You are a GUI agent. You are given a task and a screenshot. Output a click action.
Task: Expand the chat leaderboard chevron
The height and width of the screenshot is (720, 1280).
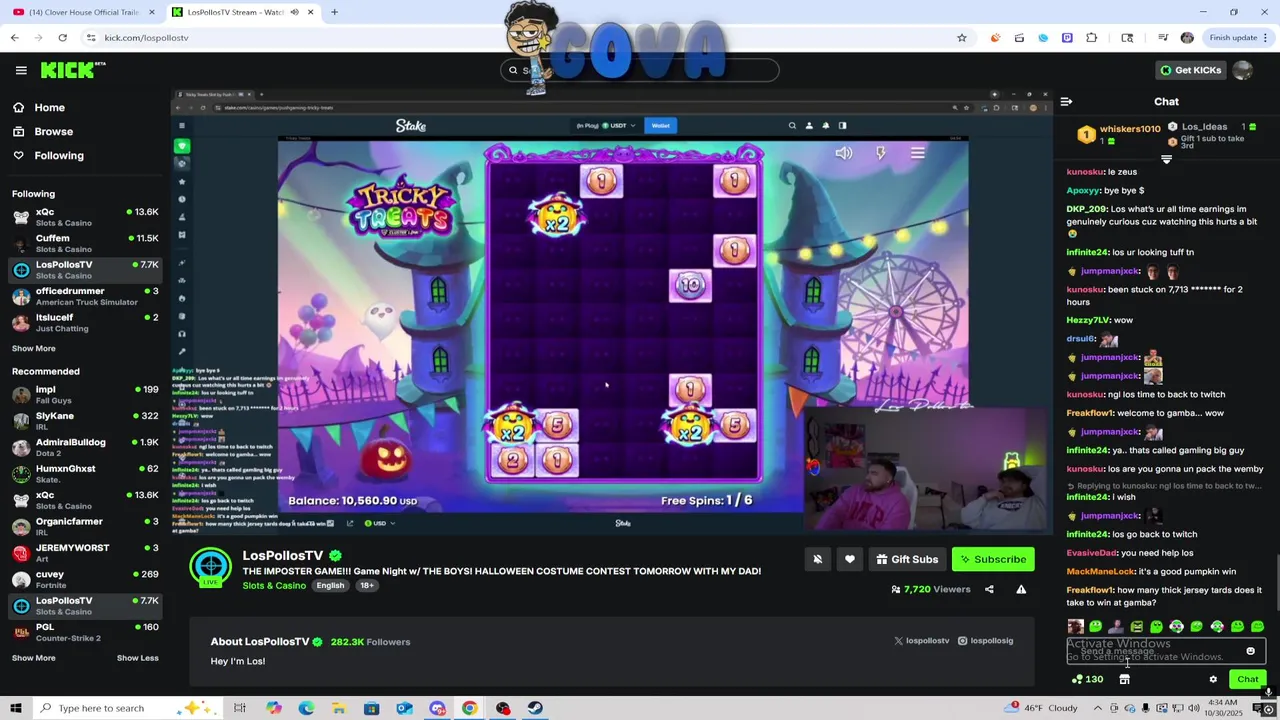(x=1166, y=160)
